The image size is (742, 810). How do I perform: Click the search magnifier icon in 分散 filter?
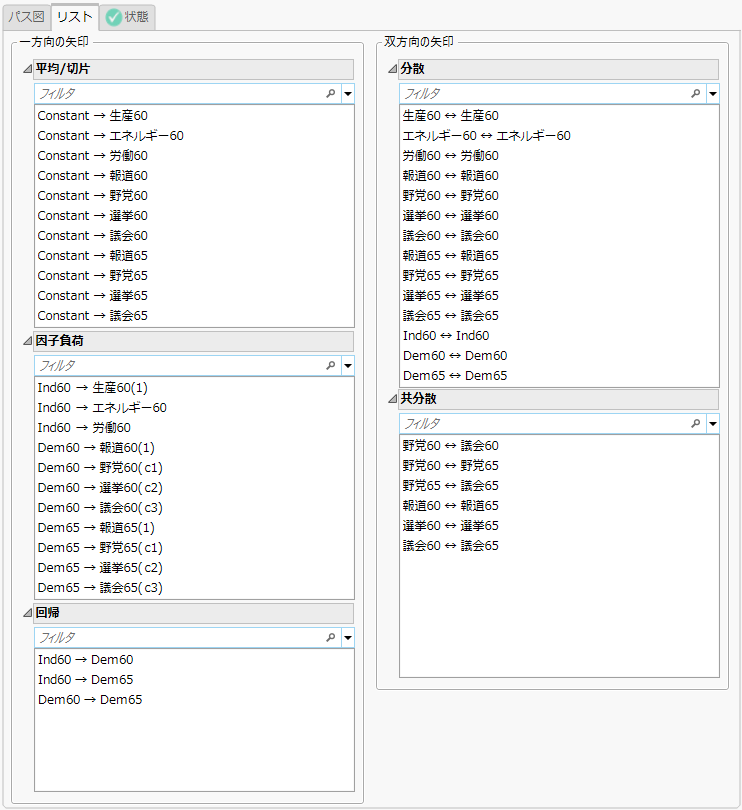click(x=695, y=94)
